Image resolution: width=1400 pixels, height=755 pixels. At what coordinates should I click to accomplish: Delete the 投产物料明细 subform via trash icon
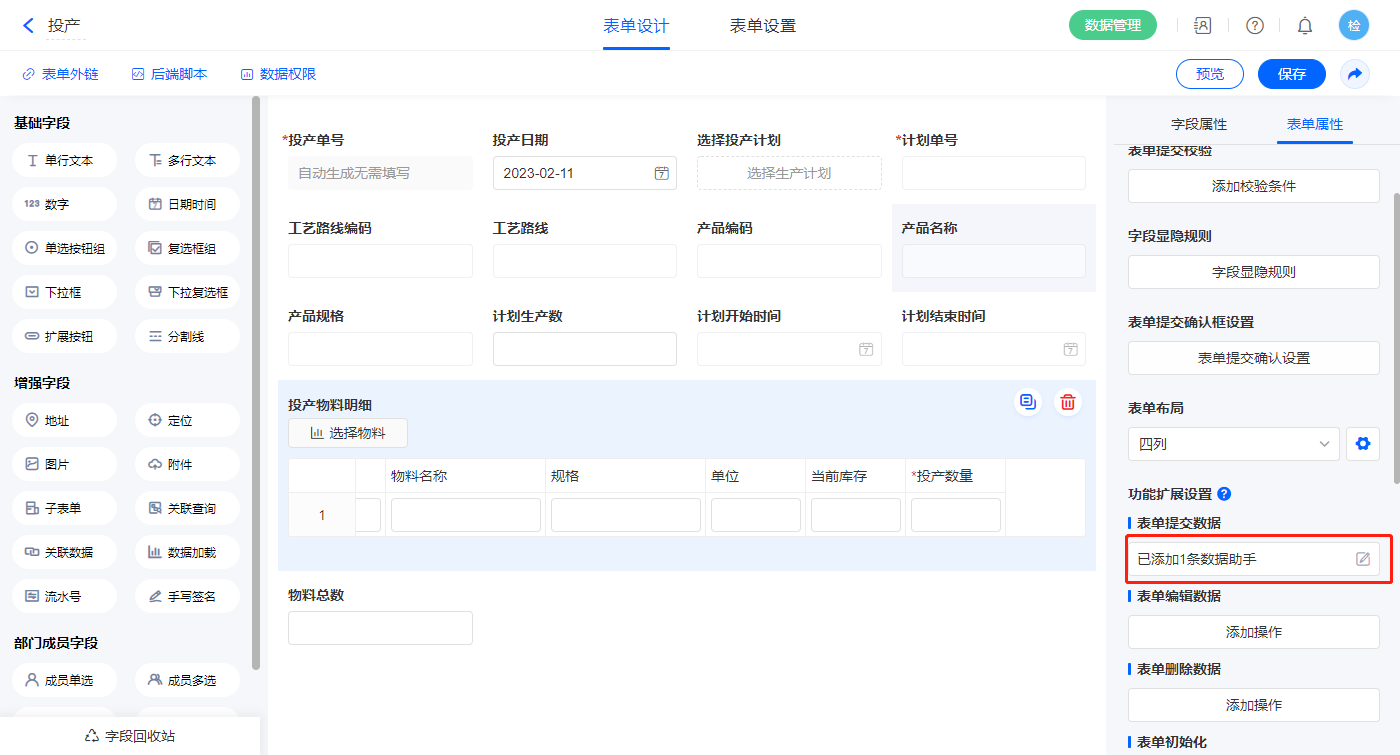pos(1068,402)
